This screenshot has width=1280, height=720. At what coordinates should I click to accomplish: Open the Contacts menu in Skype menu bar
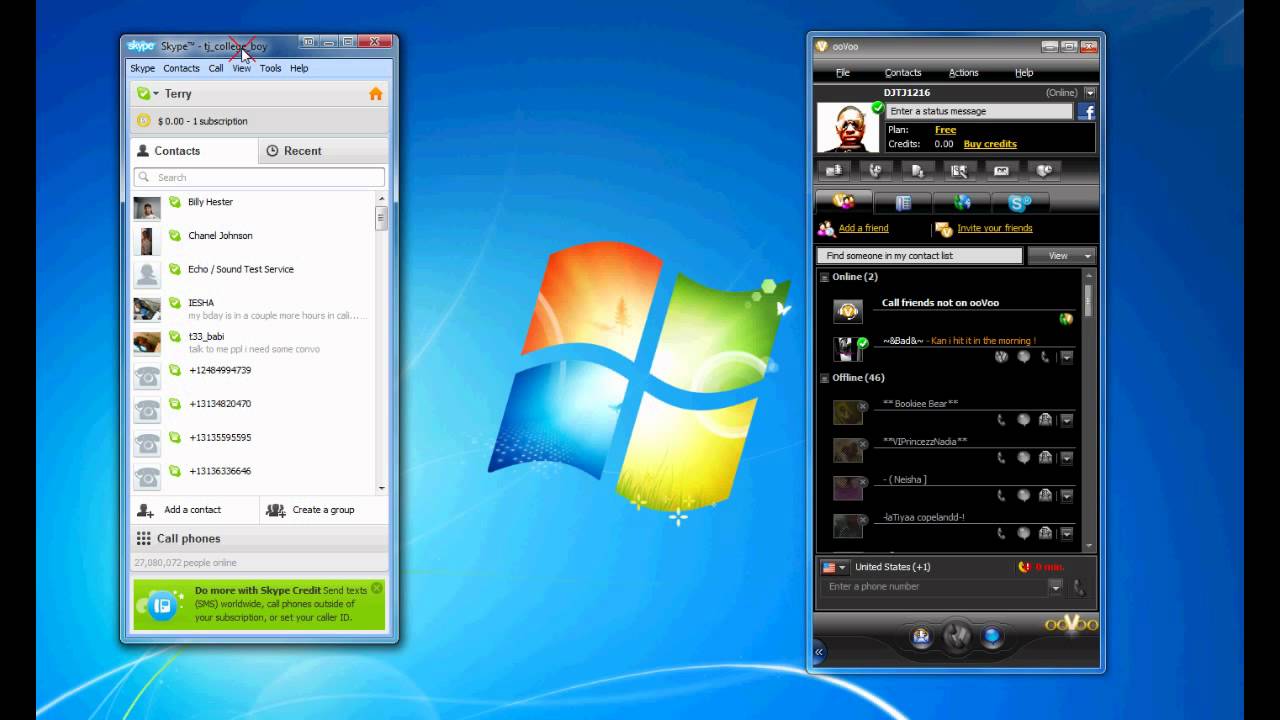coord(181,68)
